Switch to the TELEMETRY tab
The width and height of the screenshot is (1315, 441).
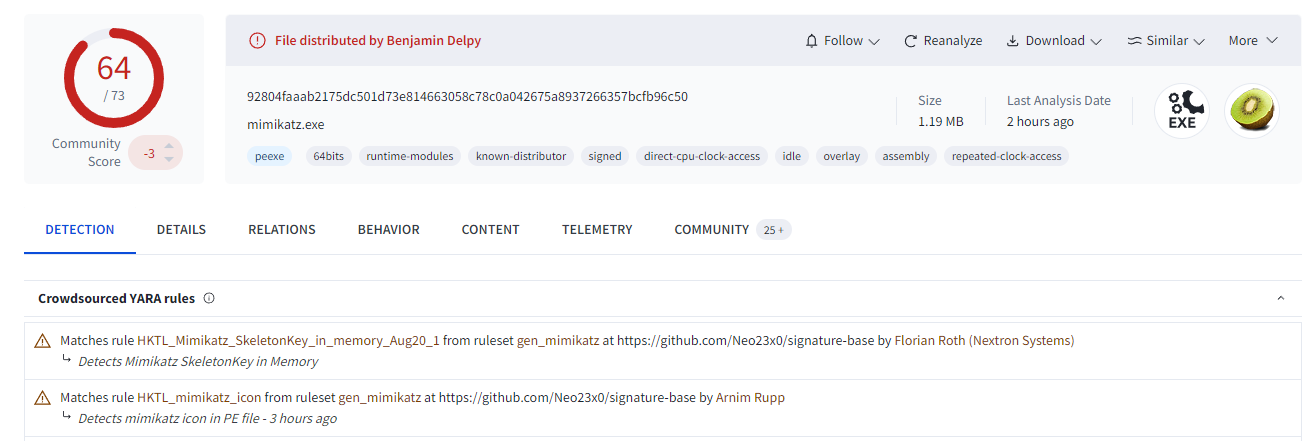597,229
